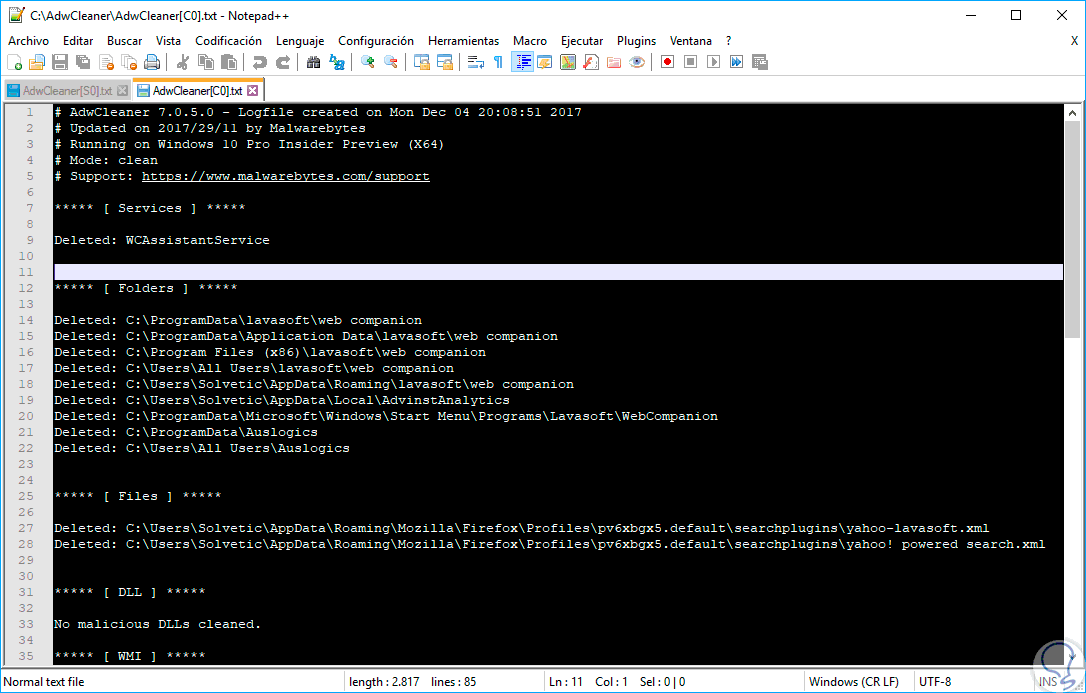The image size is (1086, 693).
Task: Print the document with the printer icon
Action: pyautogui.click(x=152, y=62)
